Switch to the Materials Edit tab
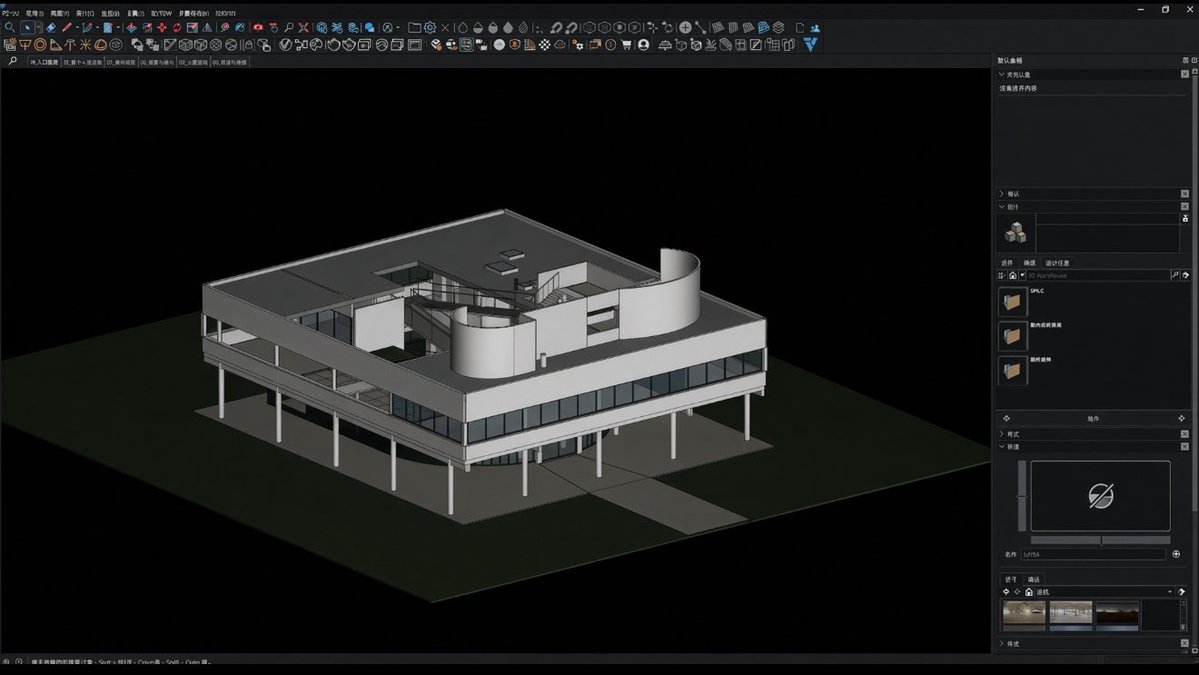Viewport: 1199px width, 675px height. [1034, 579]
